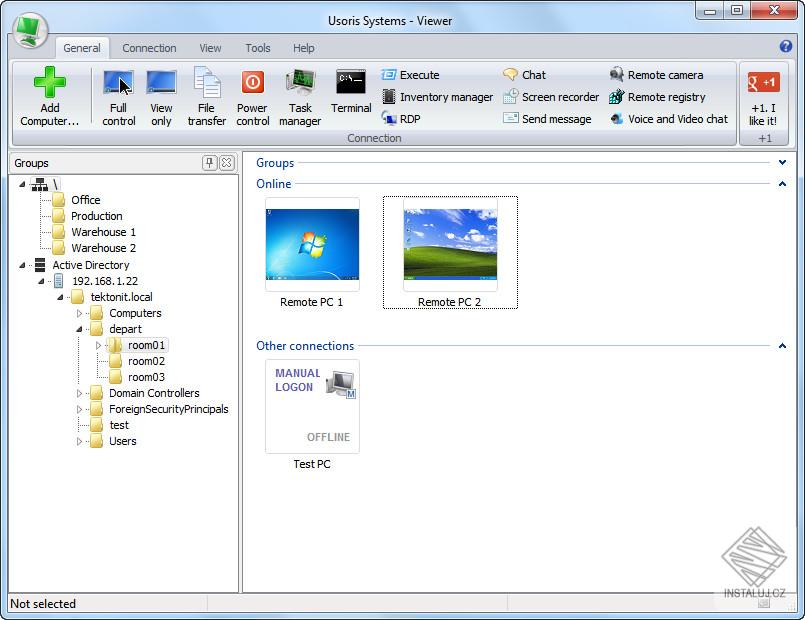805x620 pixels.
Task: Select the Full control connection mode
Action: click(x=118, y=96)
